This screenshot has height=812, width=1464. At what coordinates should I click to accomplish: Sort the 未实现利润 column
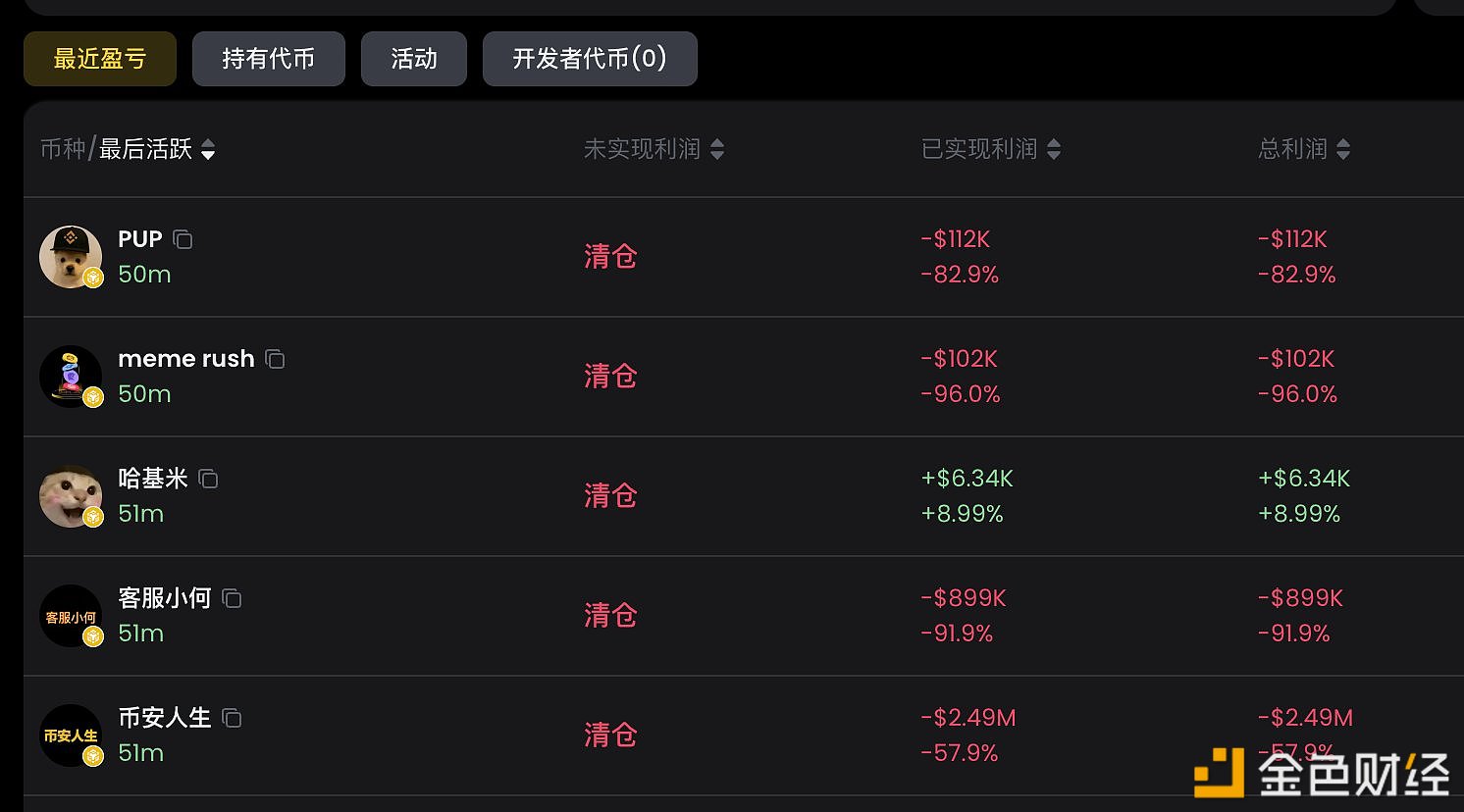coord(717,149)
